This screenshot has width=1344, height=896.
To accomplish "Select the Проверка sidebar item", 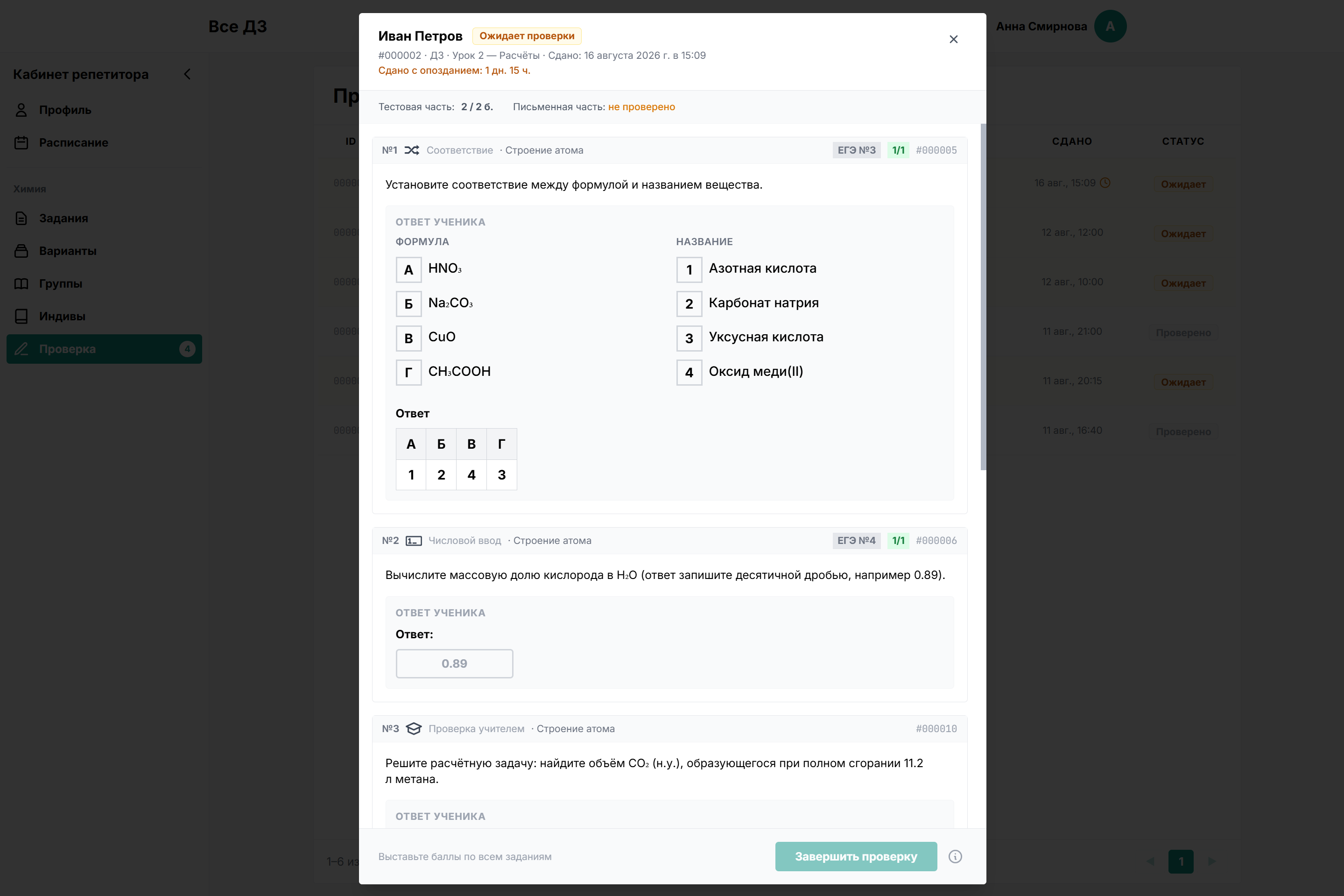I will pyautogui.click(x=104, y=349).
